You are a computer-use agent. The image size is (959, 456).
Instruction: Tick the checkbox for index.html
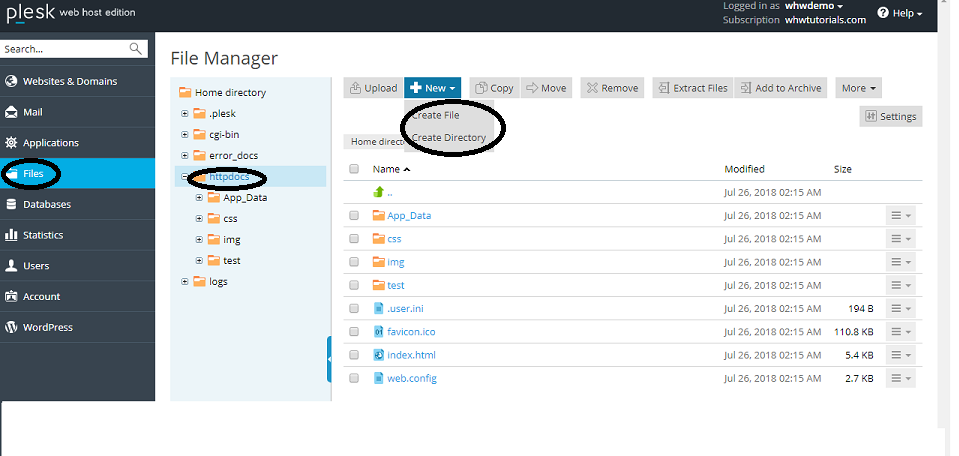point(354,355)
